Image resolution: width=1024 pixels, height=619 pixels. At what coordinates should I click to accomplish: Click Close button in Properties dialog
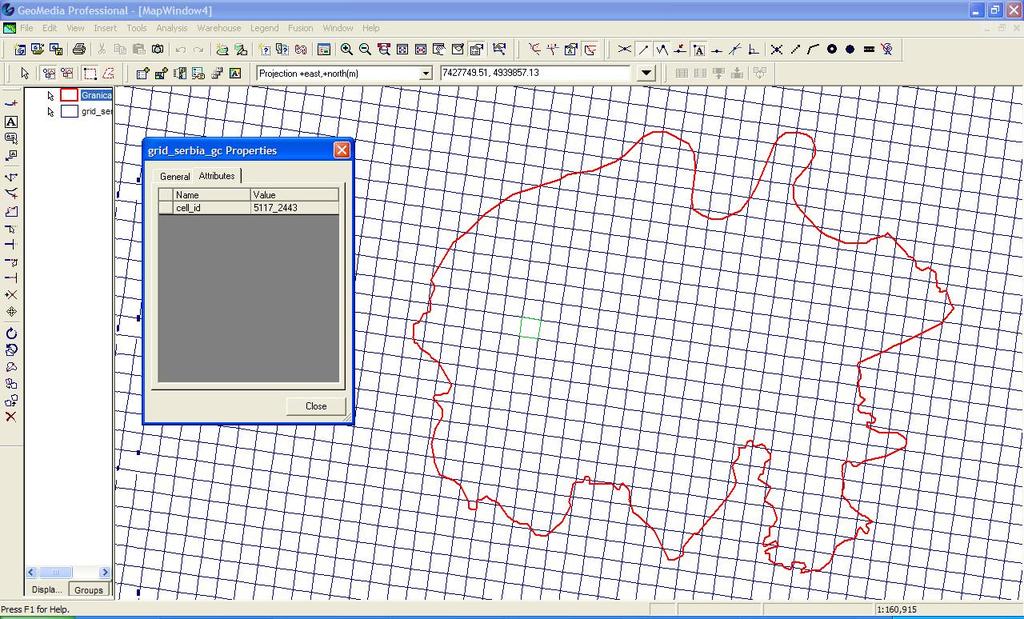point(316,406)
